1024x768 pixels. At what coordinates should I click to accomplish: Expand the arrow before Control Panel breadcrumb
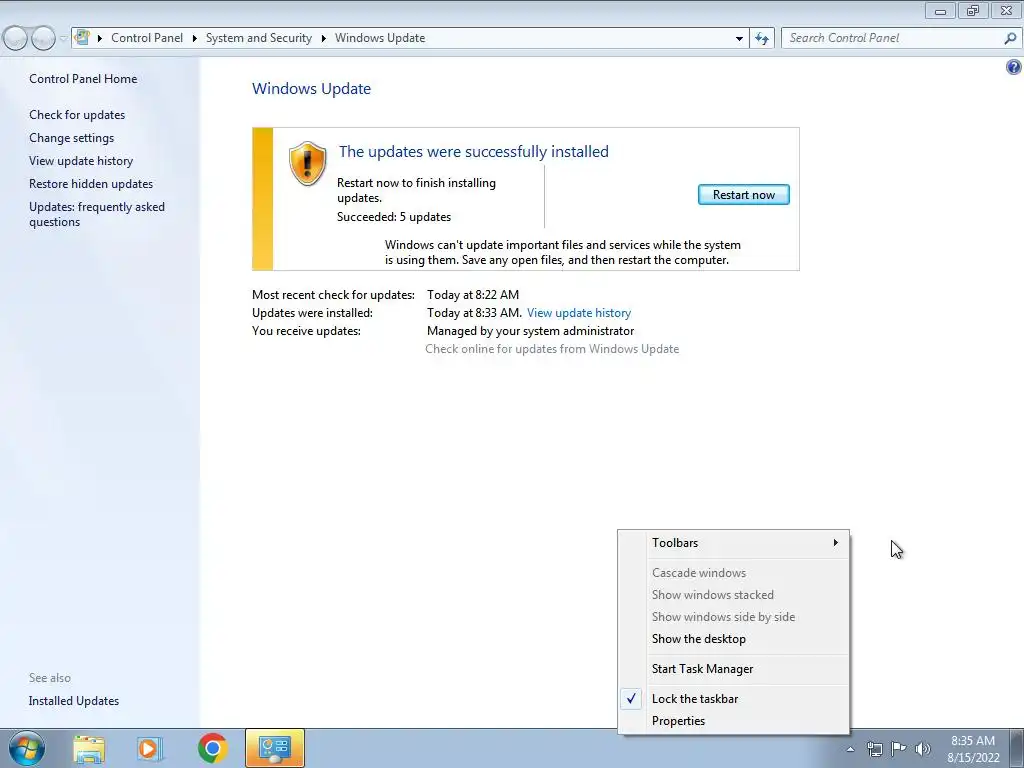click(x=100, y=39)
